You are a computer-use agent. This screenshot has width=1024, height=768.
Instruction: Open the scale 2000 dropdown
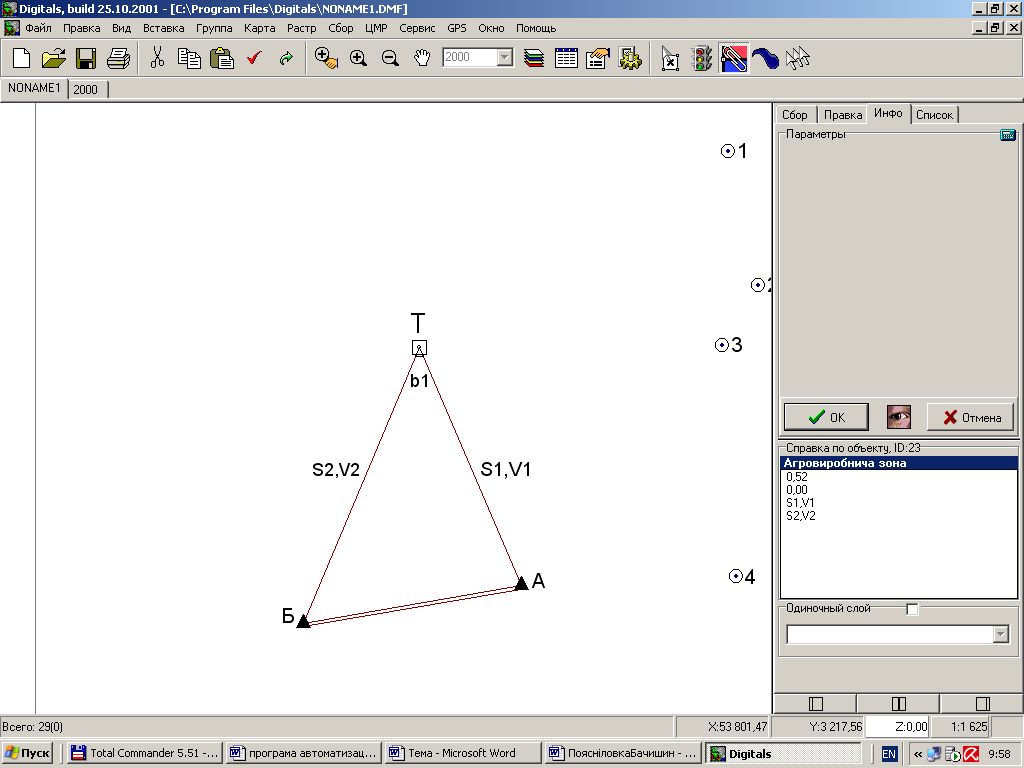[x=504, y=57]
